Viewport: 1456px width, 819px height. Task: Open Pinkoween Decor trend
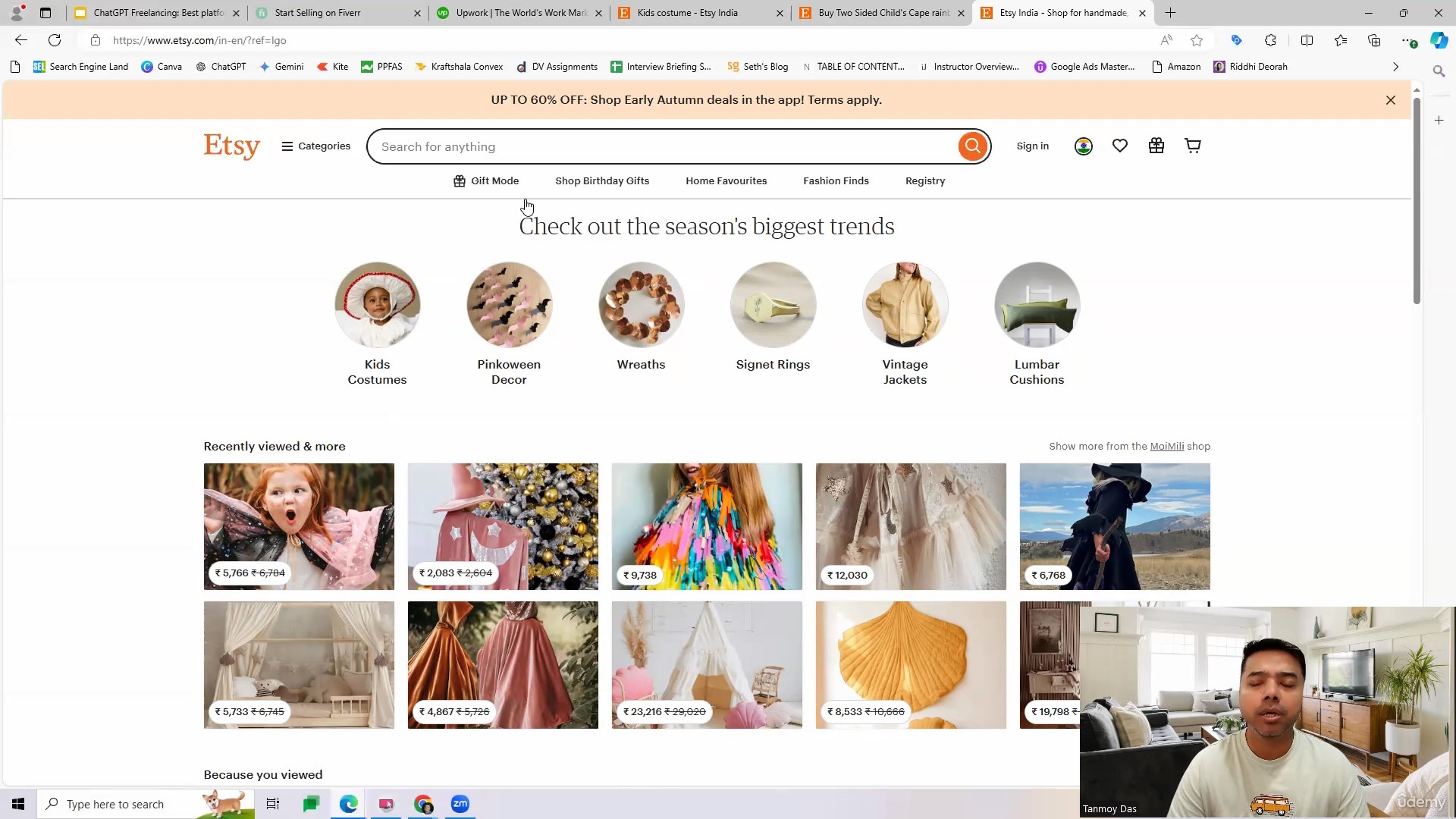click(x=509, y=324)
